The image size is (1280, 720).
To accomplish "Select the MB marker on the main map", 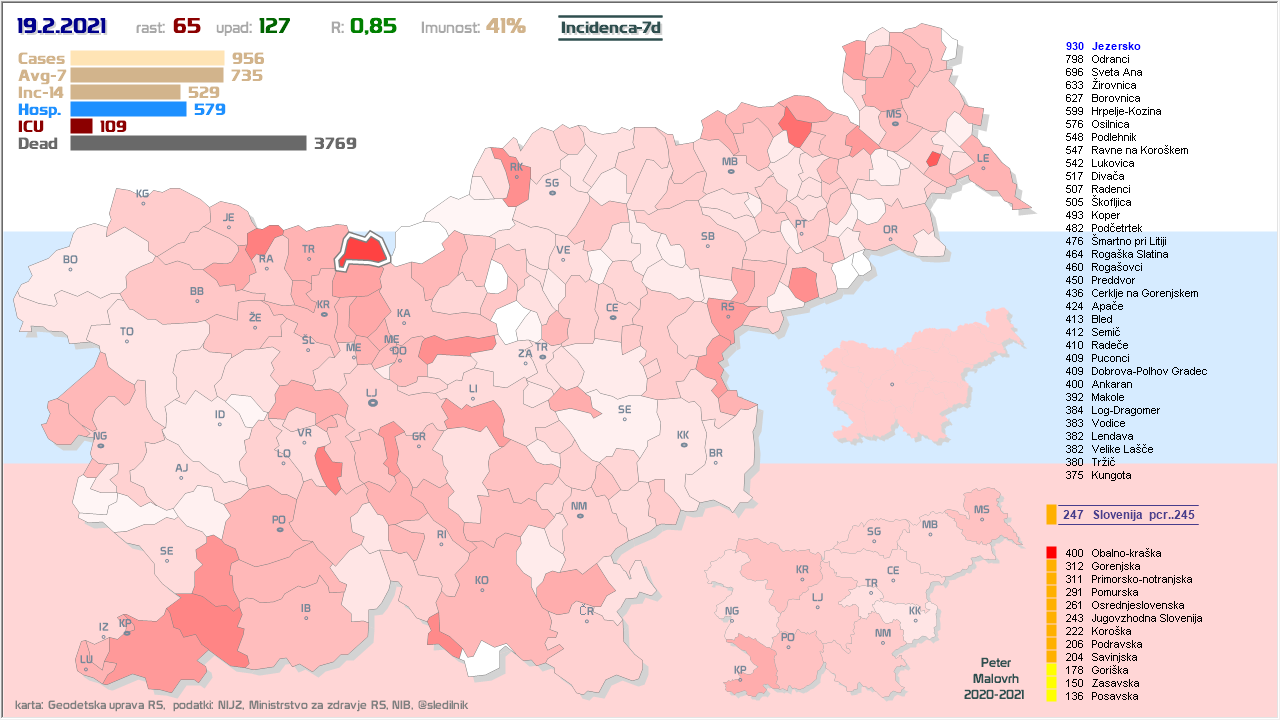I will point(730,172).
